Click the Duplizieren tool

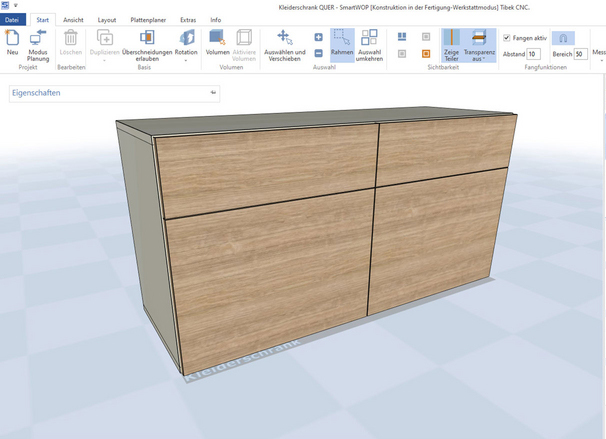[x=105, y=43]
